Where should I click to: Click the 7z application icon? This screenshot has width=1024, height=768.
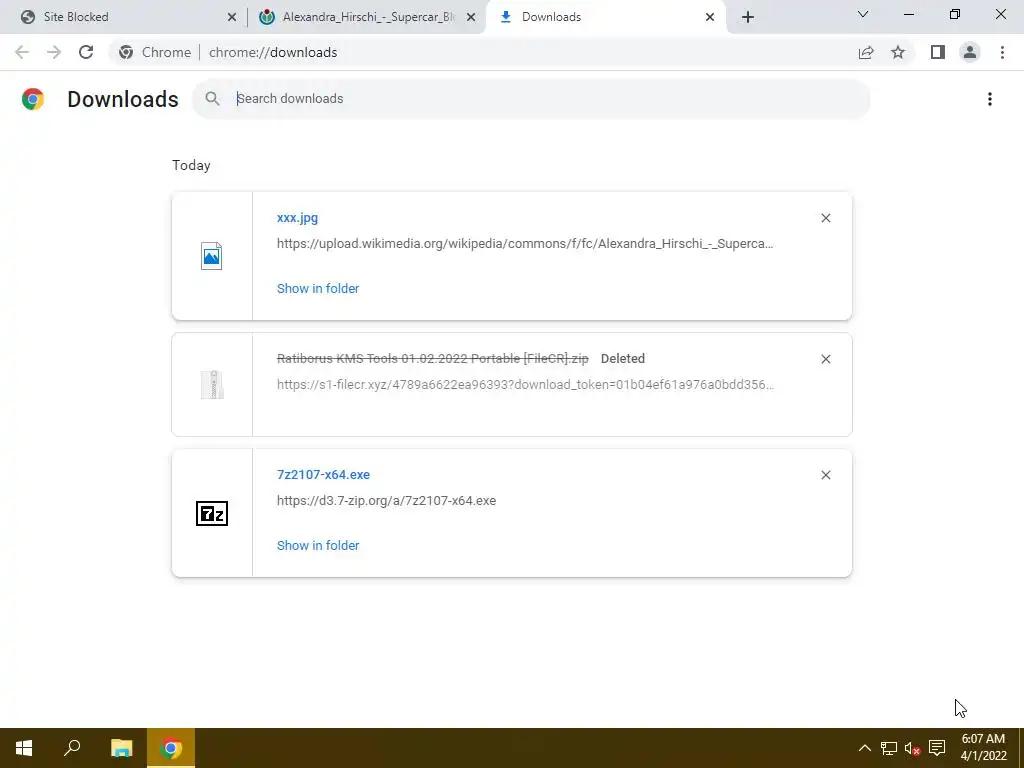click(212, 513)
